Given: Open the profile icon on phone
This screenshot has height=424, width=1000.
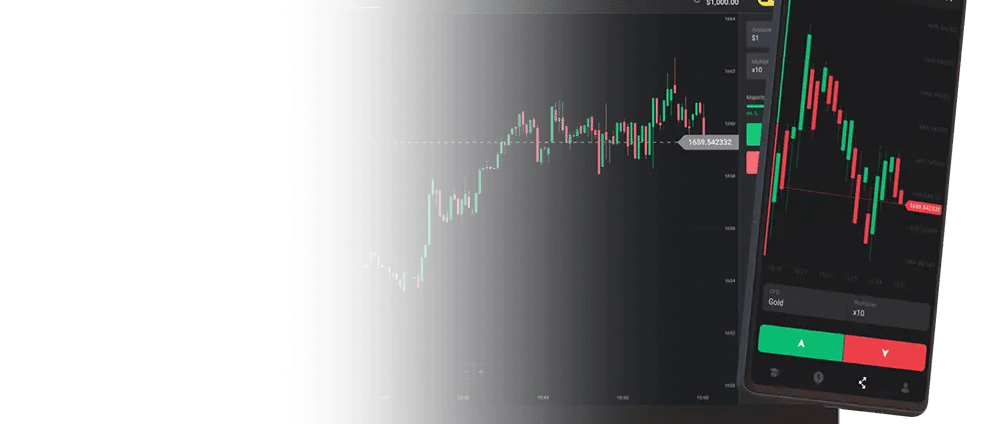Looking at the screenshot, I should pos(905,387).
